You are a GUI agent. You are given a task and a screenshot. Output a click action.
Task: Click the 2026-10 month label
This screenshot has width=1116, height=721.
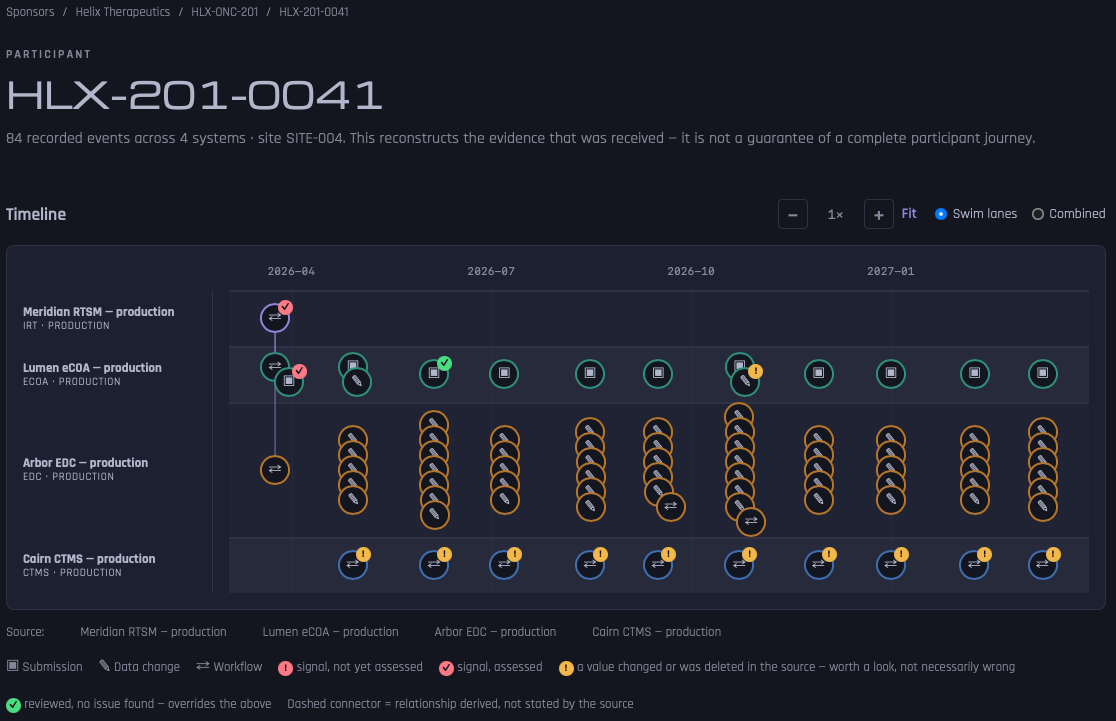(x=691, y=271)
